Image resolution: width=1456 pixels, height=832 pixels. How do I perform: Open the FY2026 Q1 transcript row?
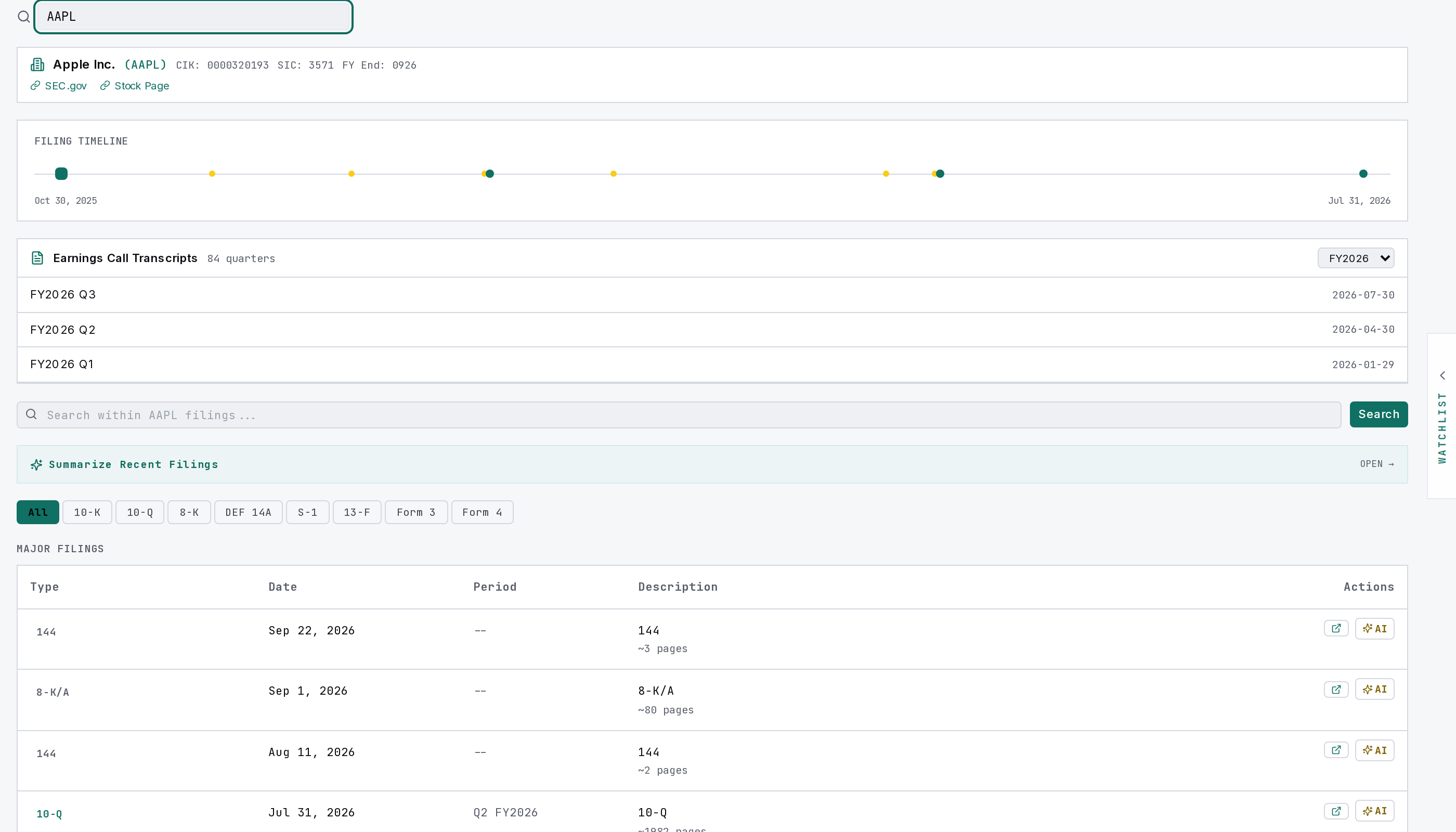(712, 365)
